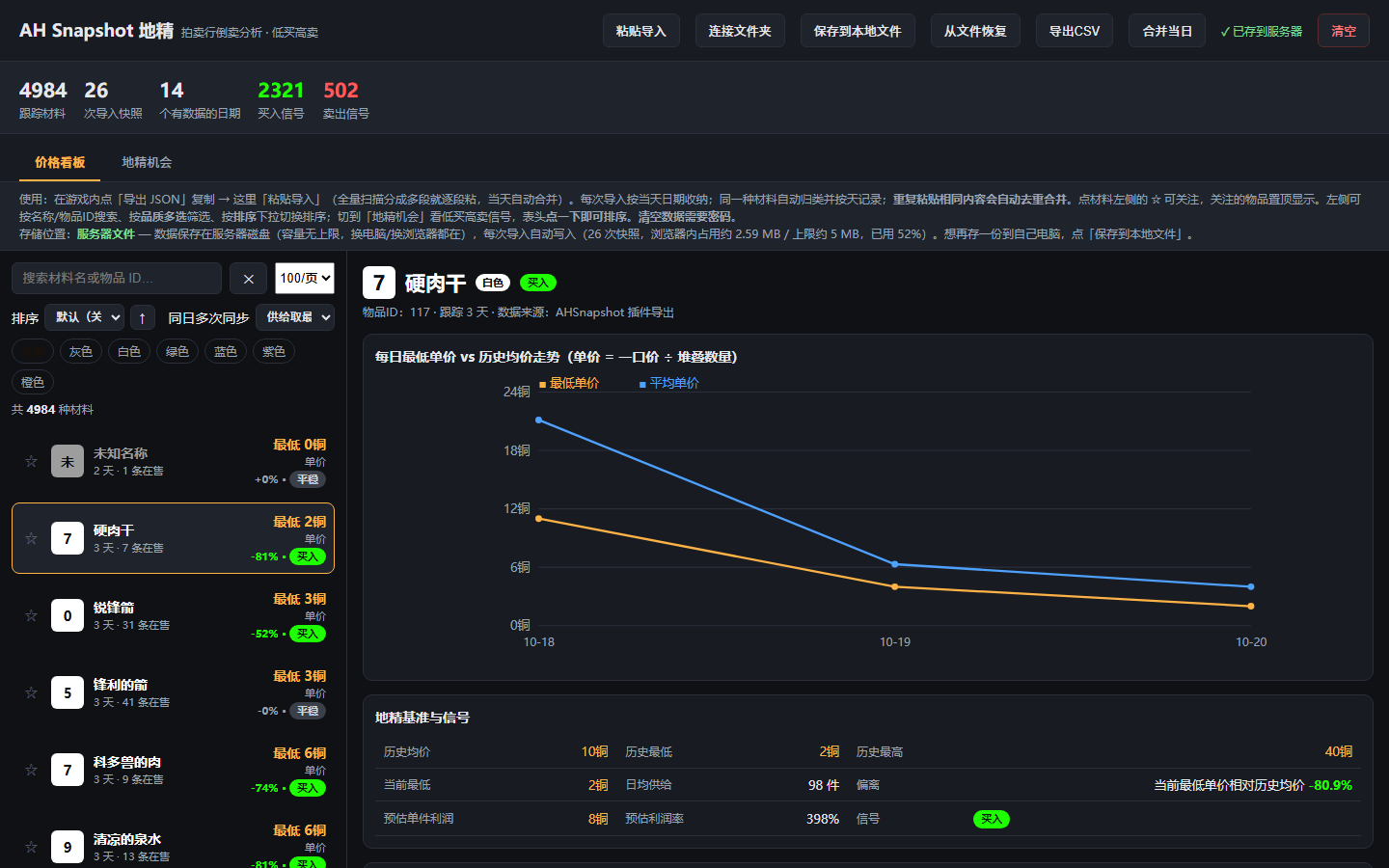Click the 合并当日 button
Screen dimensions: 1389x868
point(1167,31)
